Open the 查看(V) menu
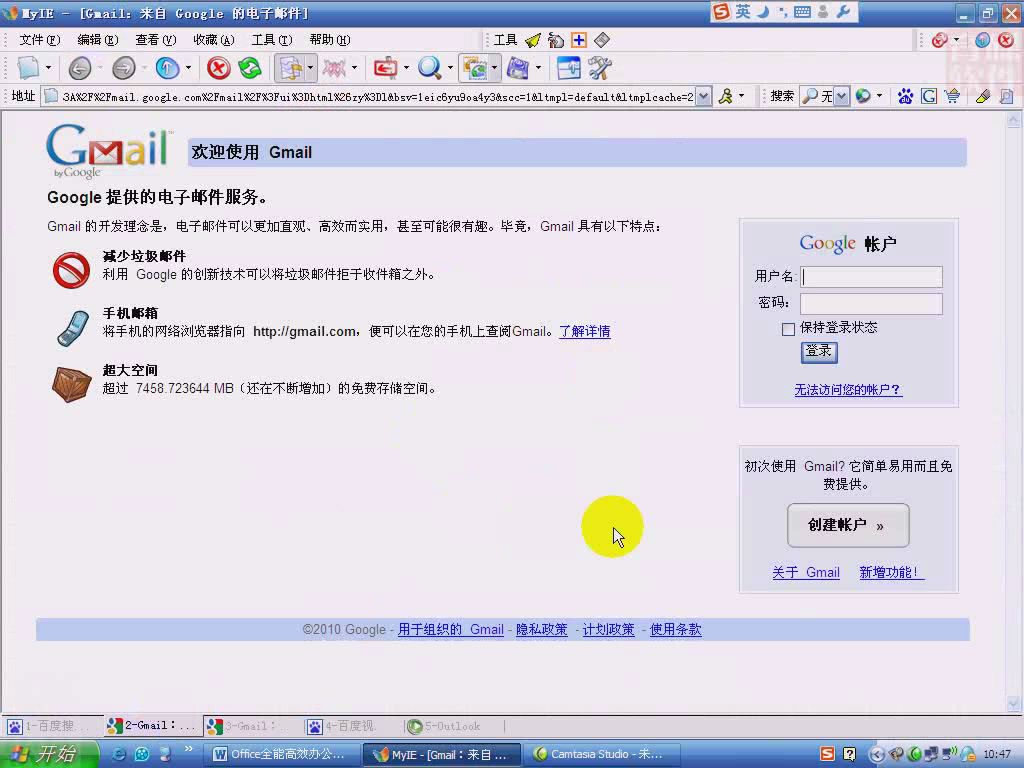This screenshot has height=768, width=1024. tap(155, 40)
